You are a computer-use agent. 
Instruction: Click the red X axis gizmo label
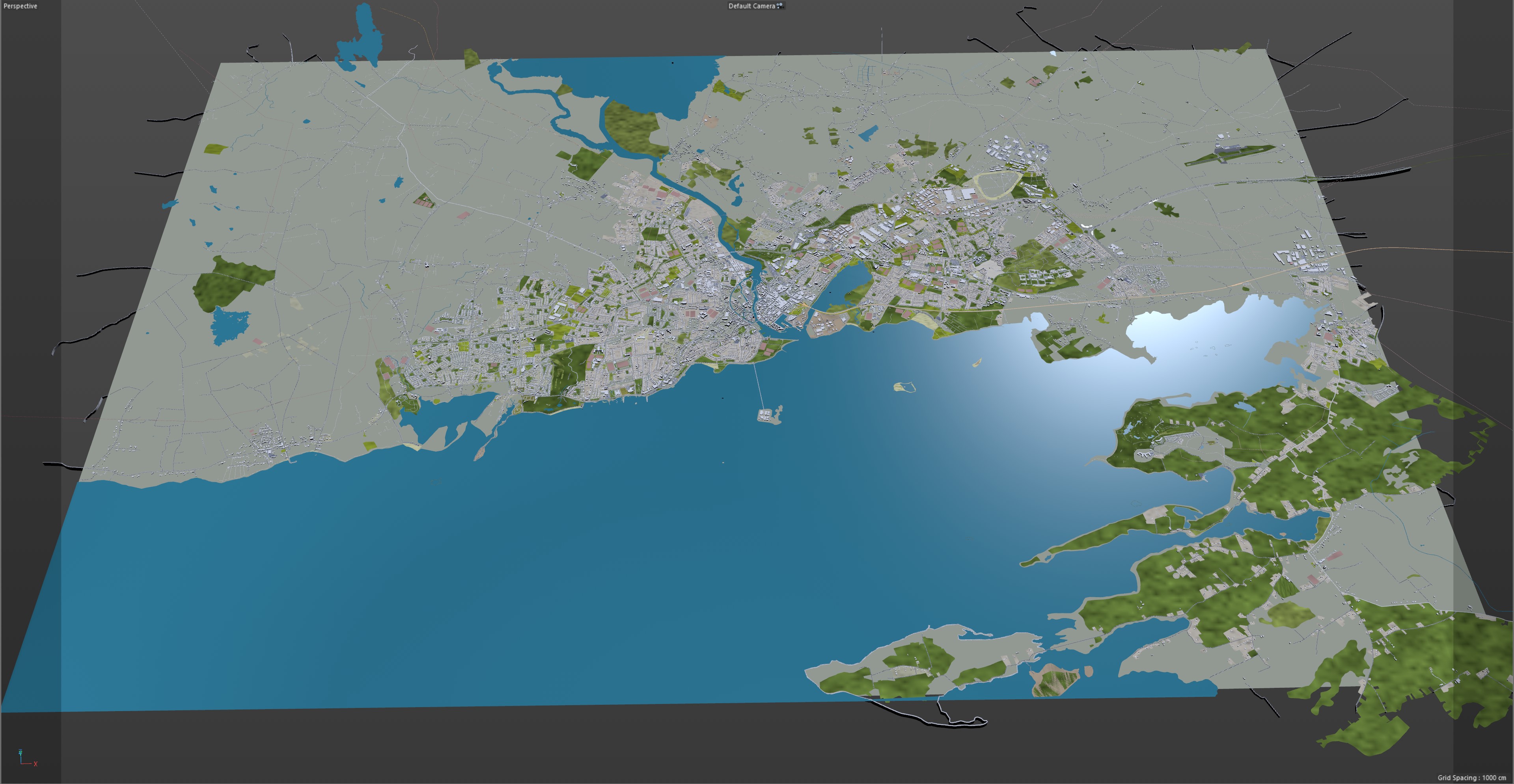(x=35, y=764)
